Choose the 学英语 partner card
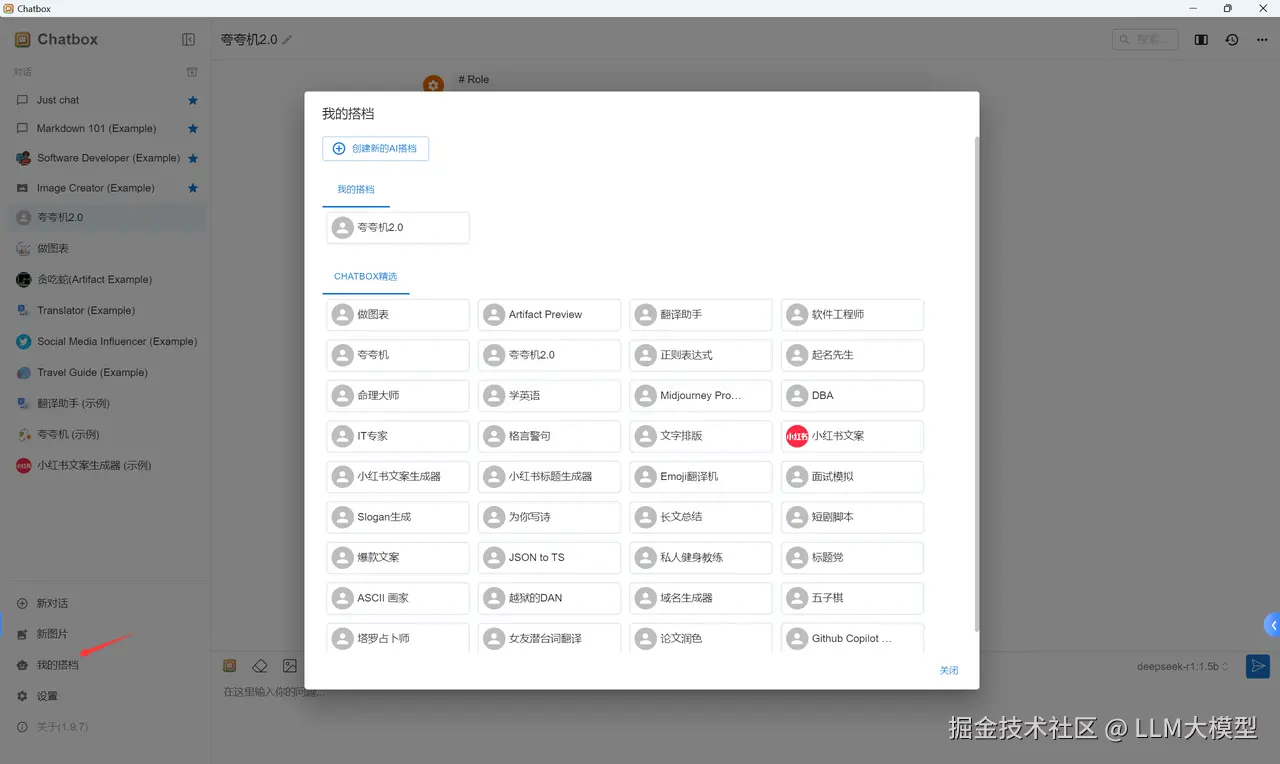Viewport: 1280px width, 764px height. pyautogui.click(x=549, y=395)
